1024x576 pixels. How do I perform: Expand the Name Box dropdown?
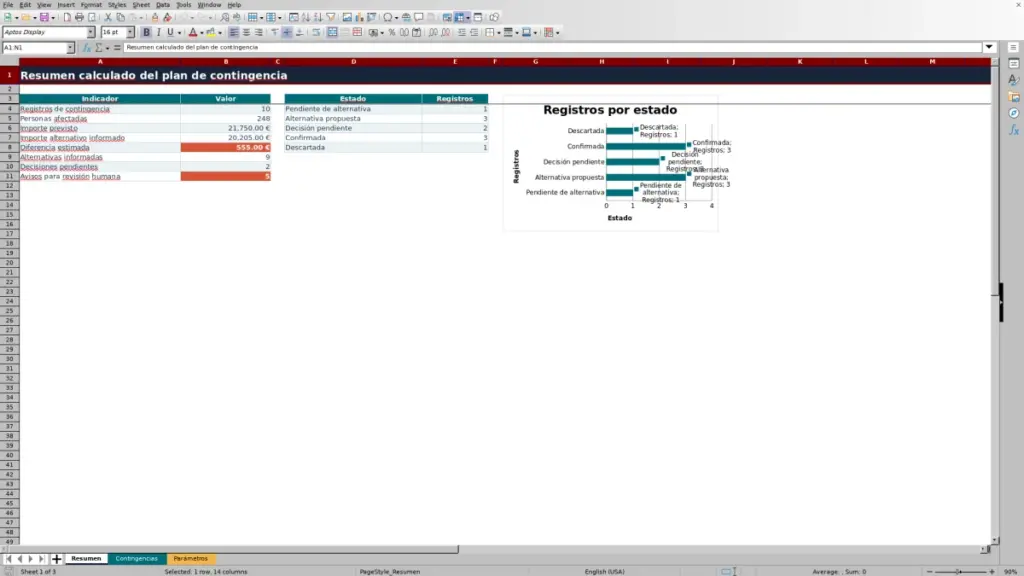point(70,47)
